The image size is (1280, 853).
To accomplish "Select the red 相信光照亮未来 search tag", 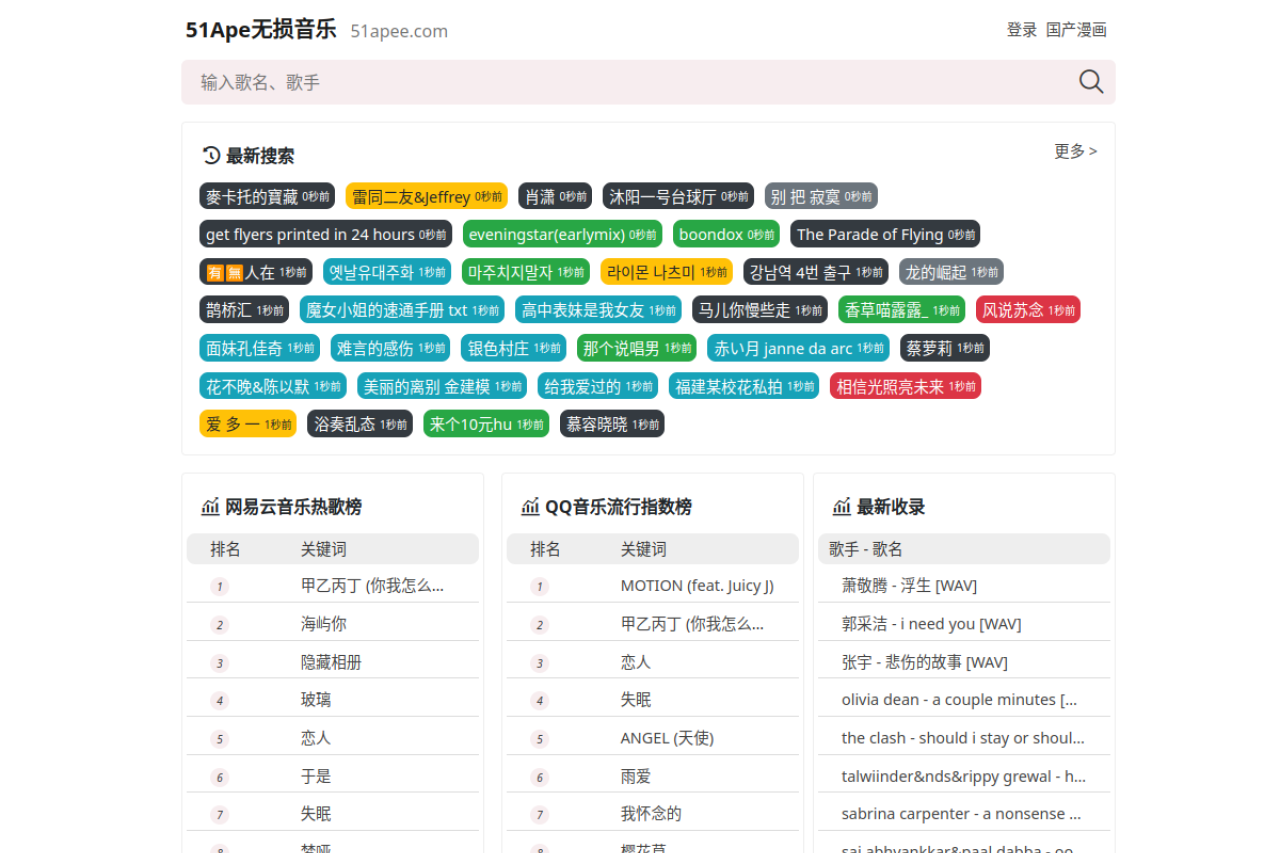I will coord(905,386).
